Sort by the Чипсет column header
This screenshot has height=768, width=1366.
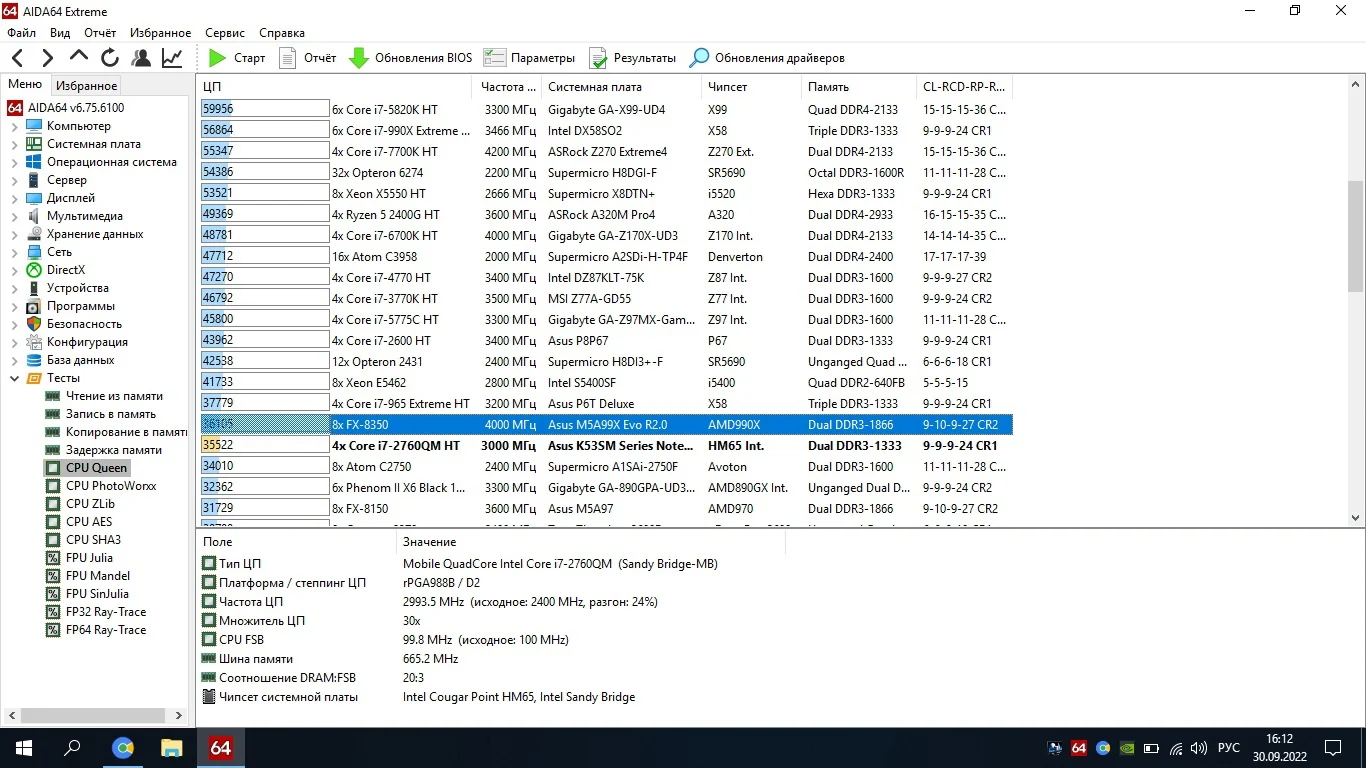tap(751, 87)
